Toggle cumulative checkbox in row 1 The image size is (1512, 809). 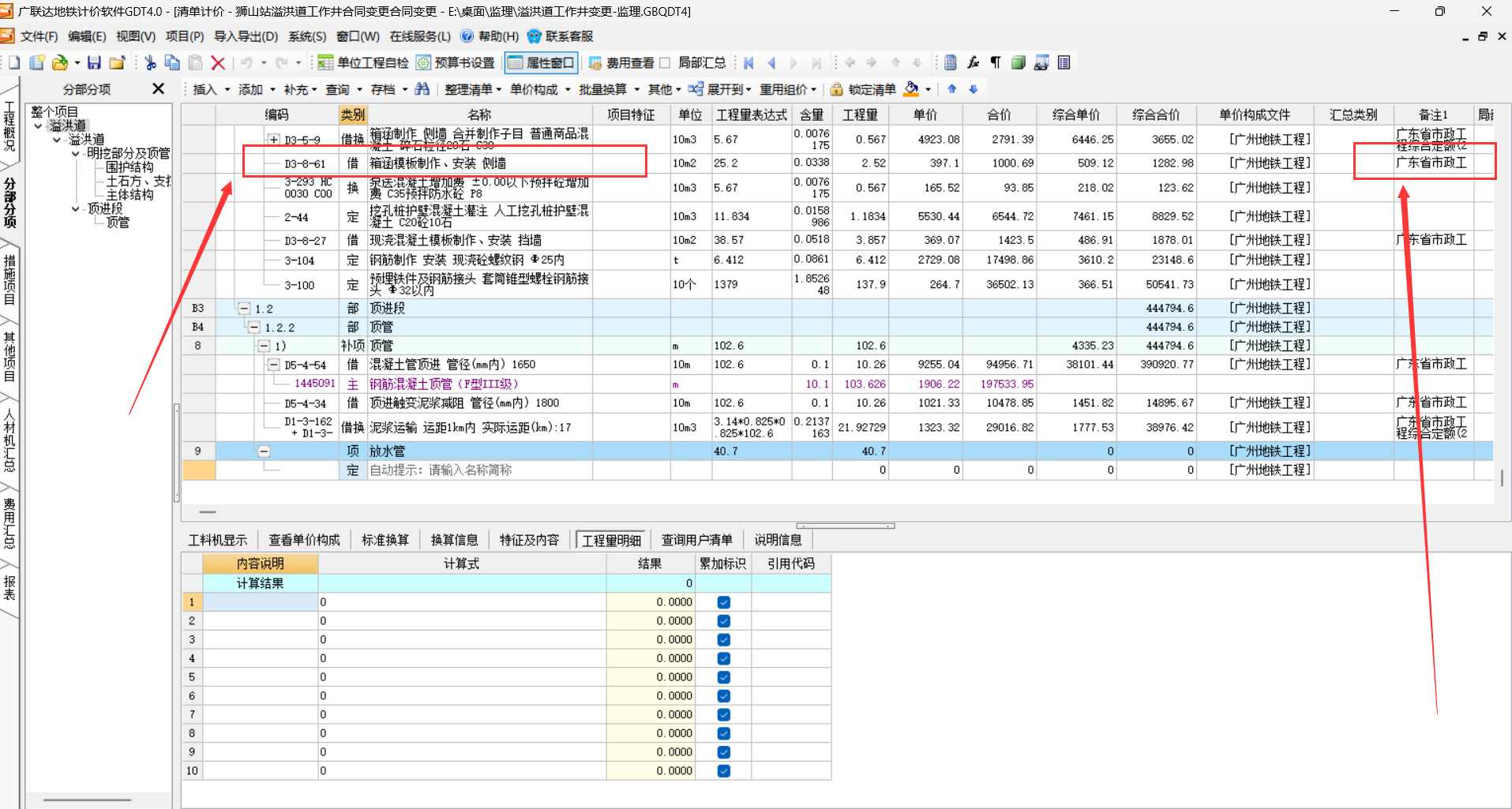tap(724, 602)
